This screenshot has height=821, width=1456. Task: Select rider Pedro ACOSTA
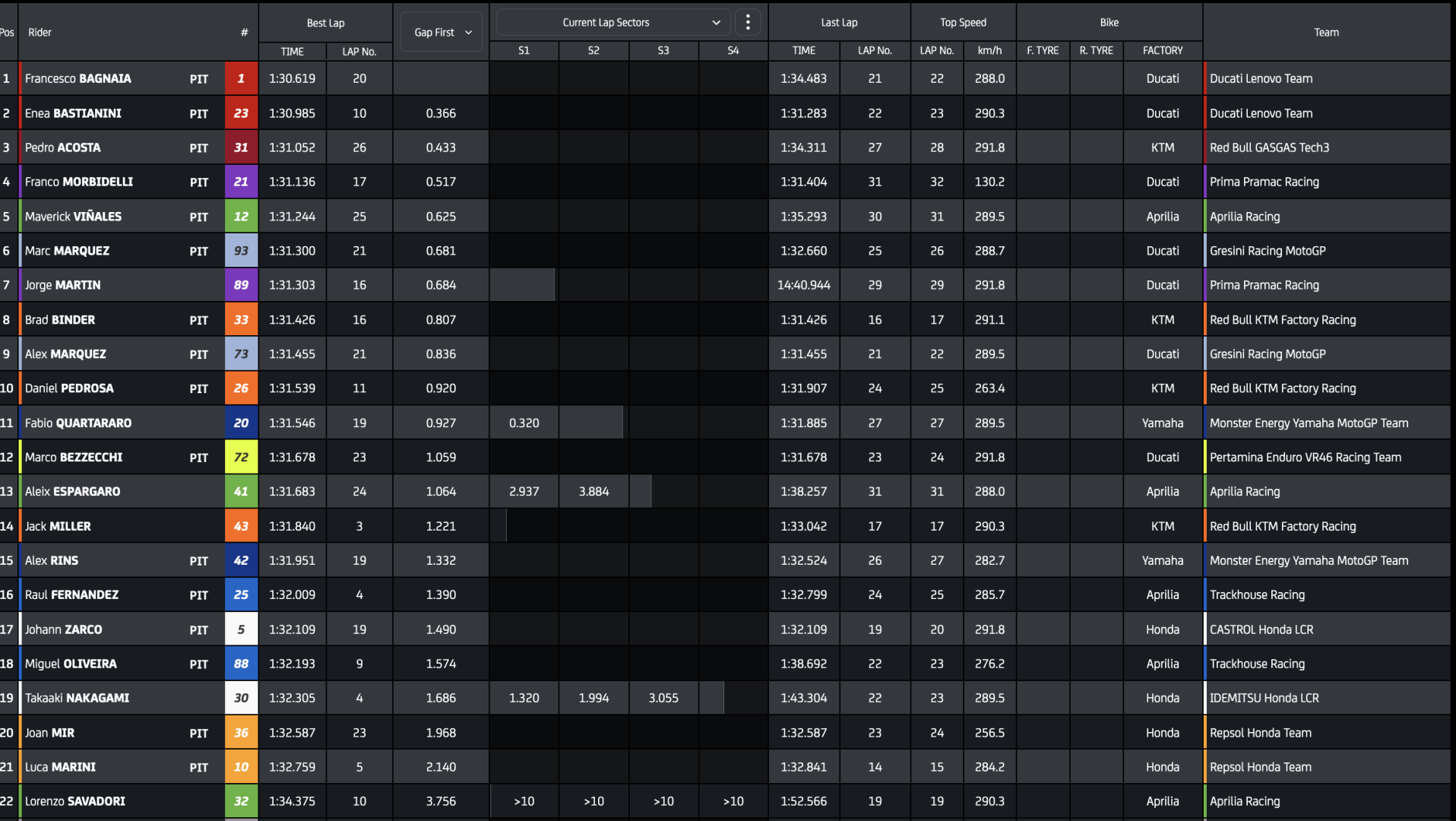(x=62, y=147)
